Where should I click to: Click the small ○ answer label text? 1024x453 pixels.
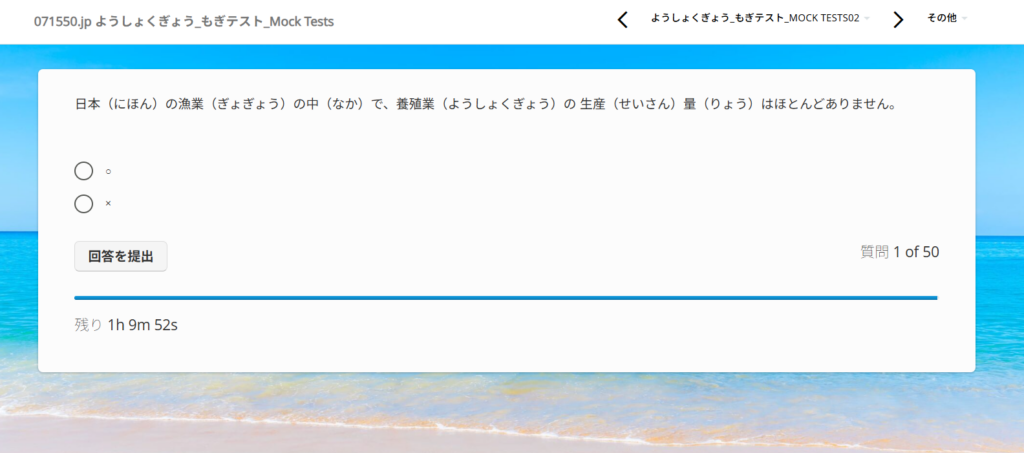click(x=108, y=171)
